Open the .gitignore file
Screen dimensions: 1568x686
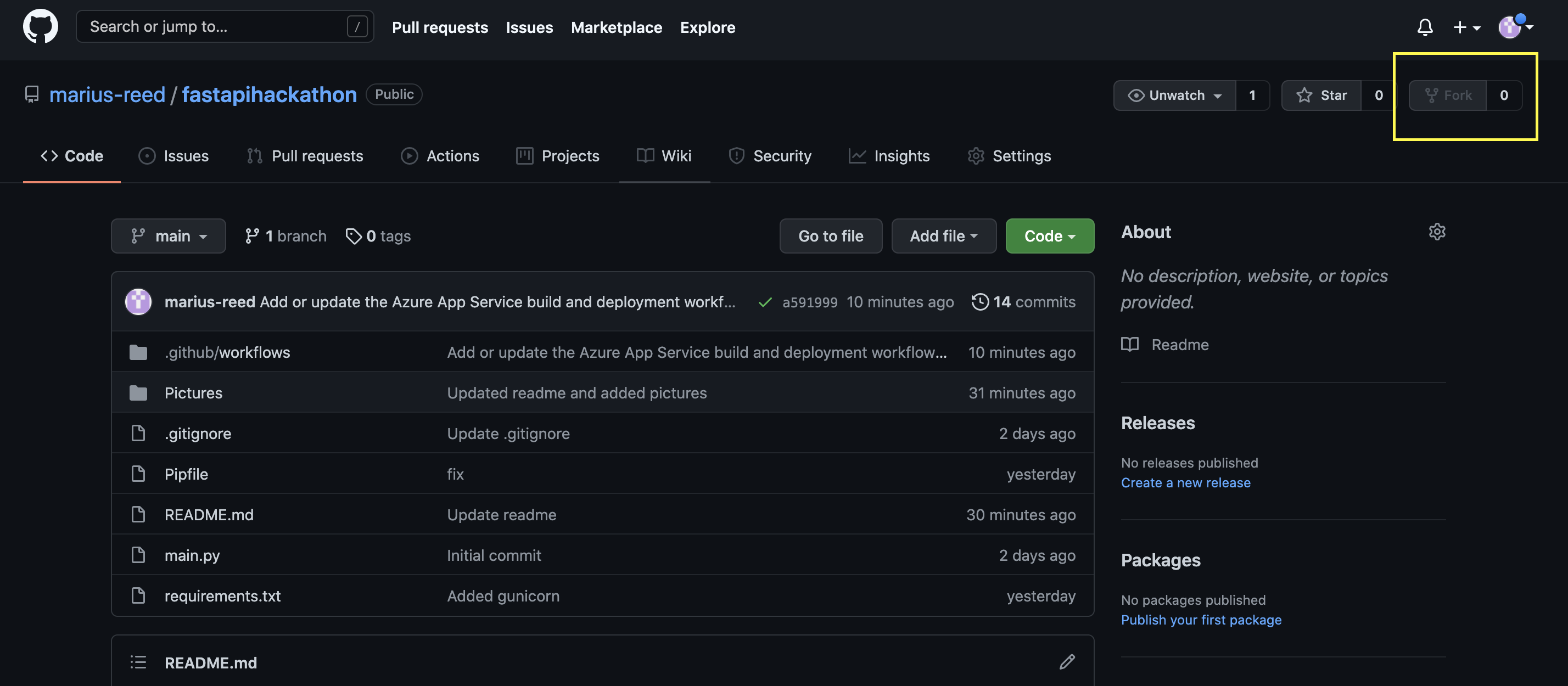click(x=198, y=434)
